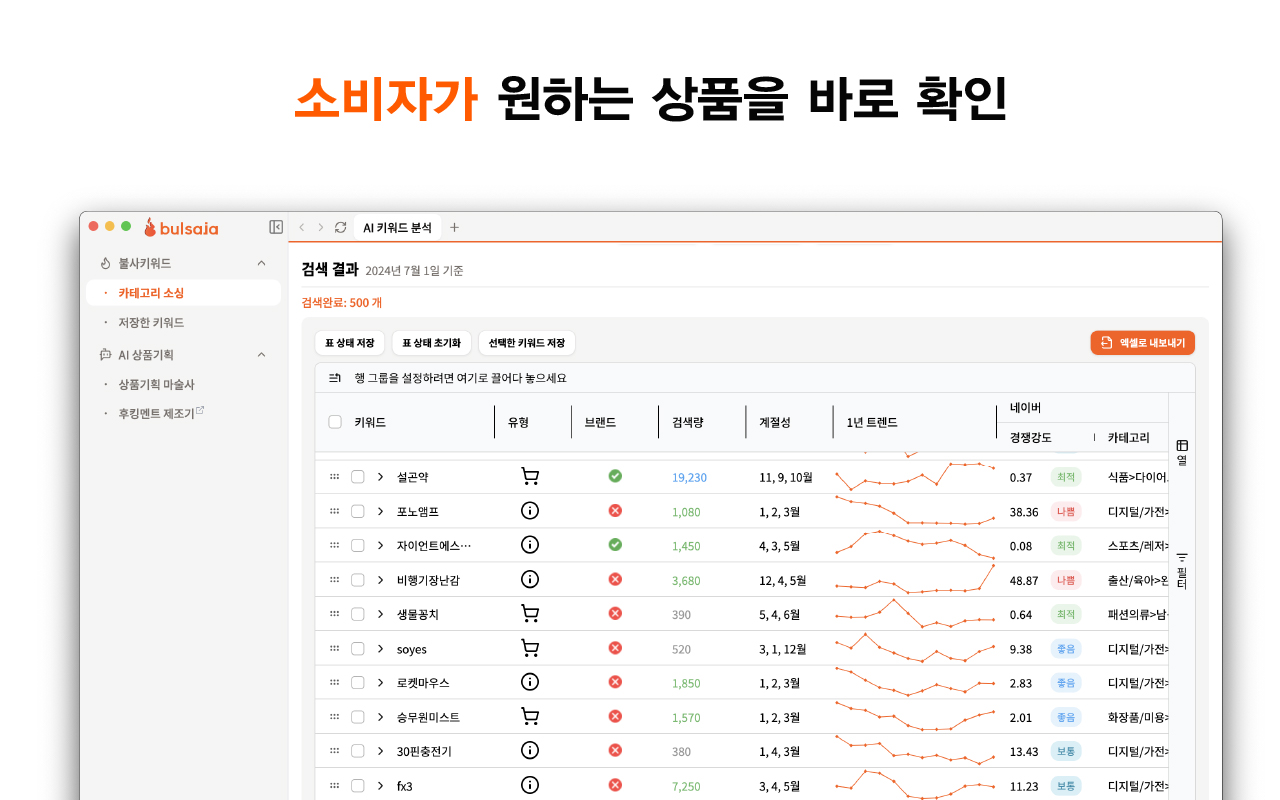Click the green brand check for 설곤약
The image size is (1280, 800).
coord(615,476)
